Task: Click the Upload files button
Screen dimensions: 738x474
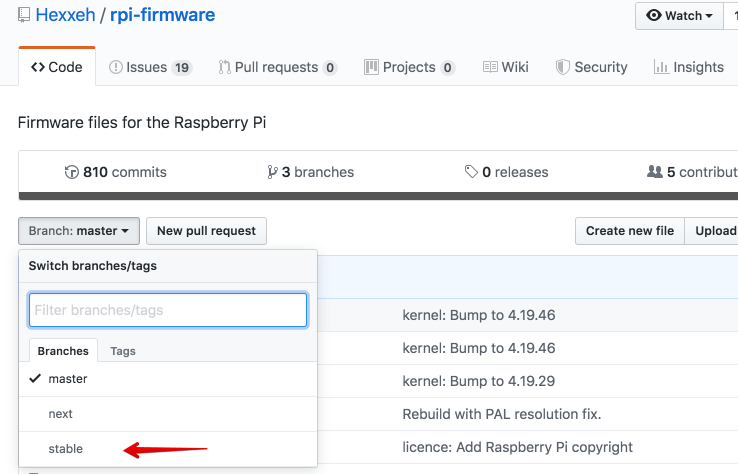Action: tap(711, 231)
